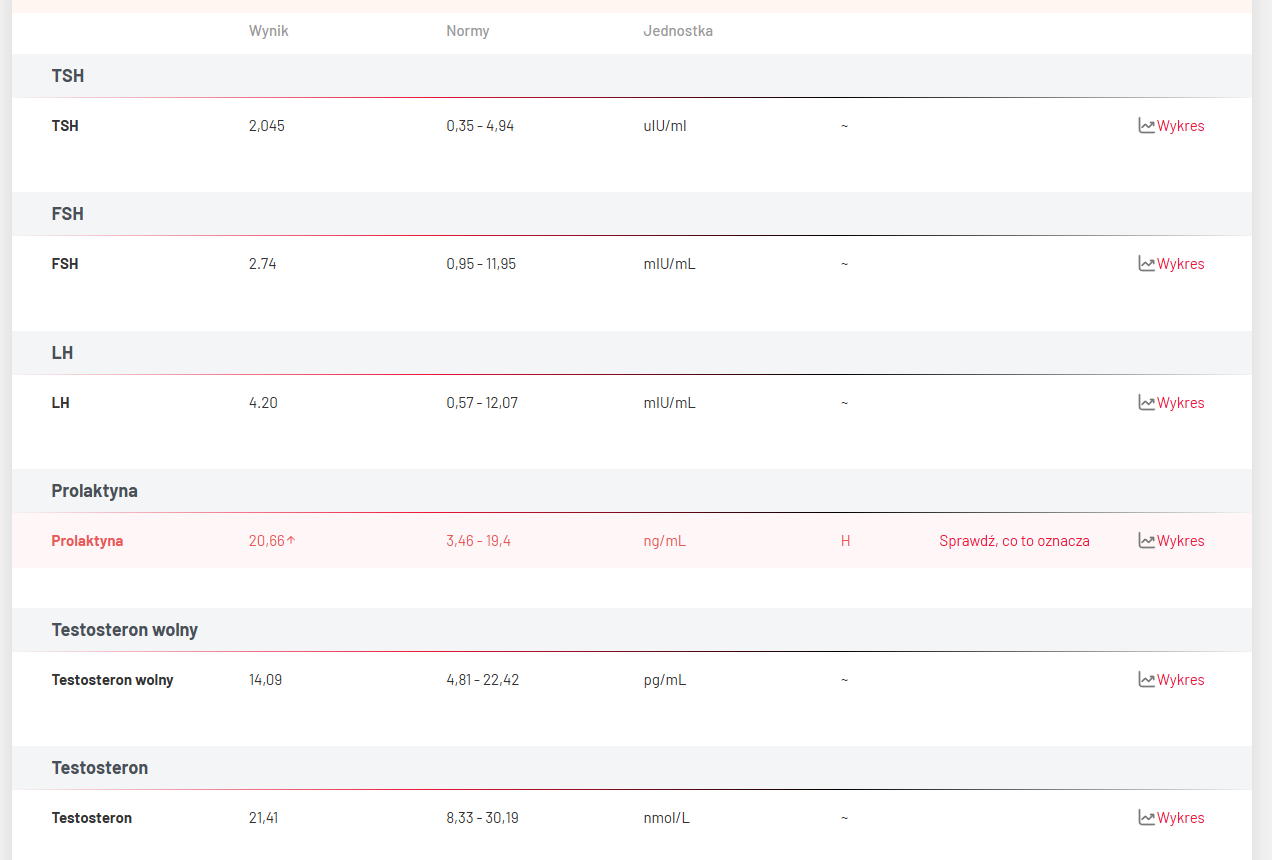Click the up arrow next to 20,66
The height and width of the screenshot is (860, 1272).
point(291,541)
